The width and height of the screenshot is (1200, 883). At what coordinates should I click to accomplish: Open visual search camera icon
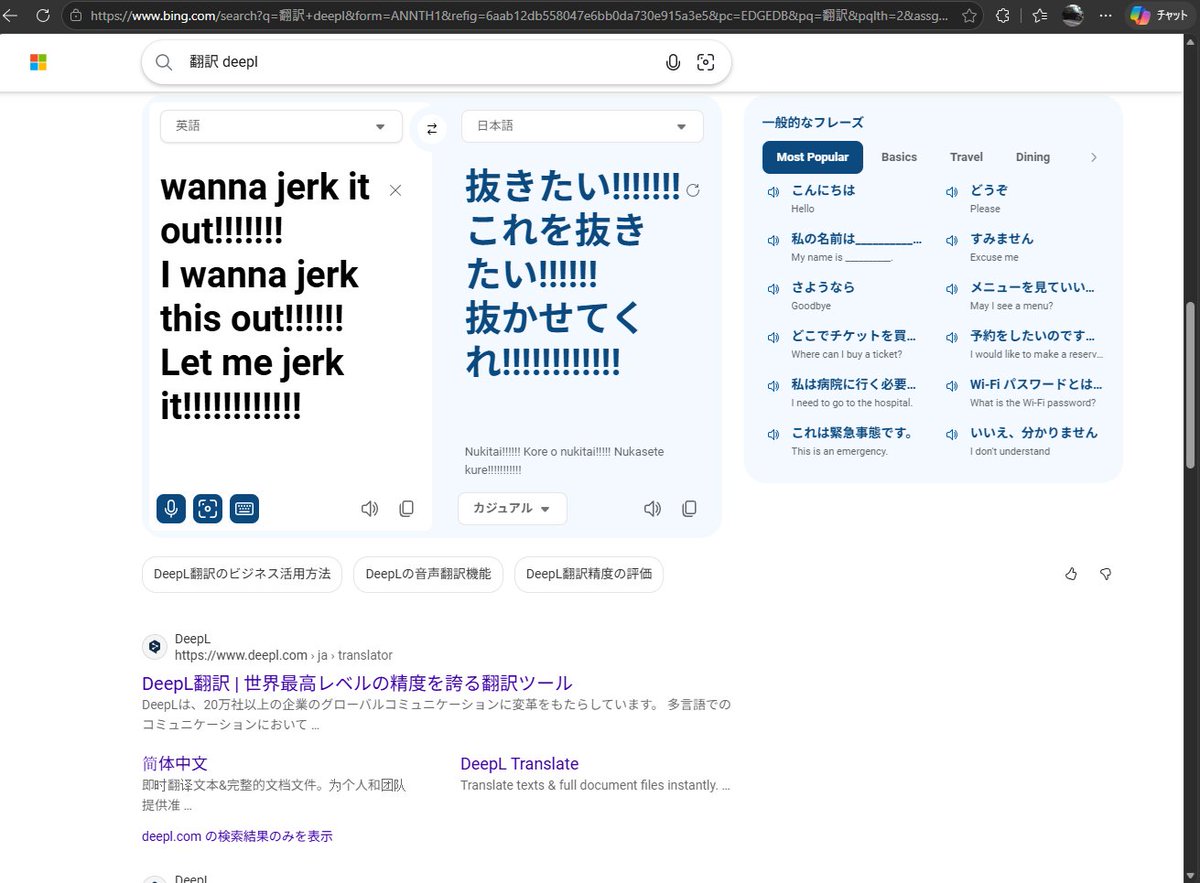coord(706,62)
